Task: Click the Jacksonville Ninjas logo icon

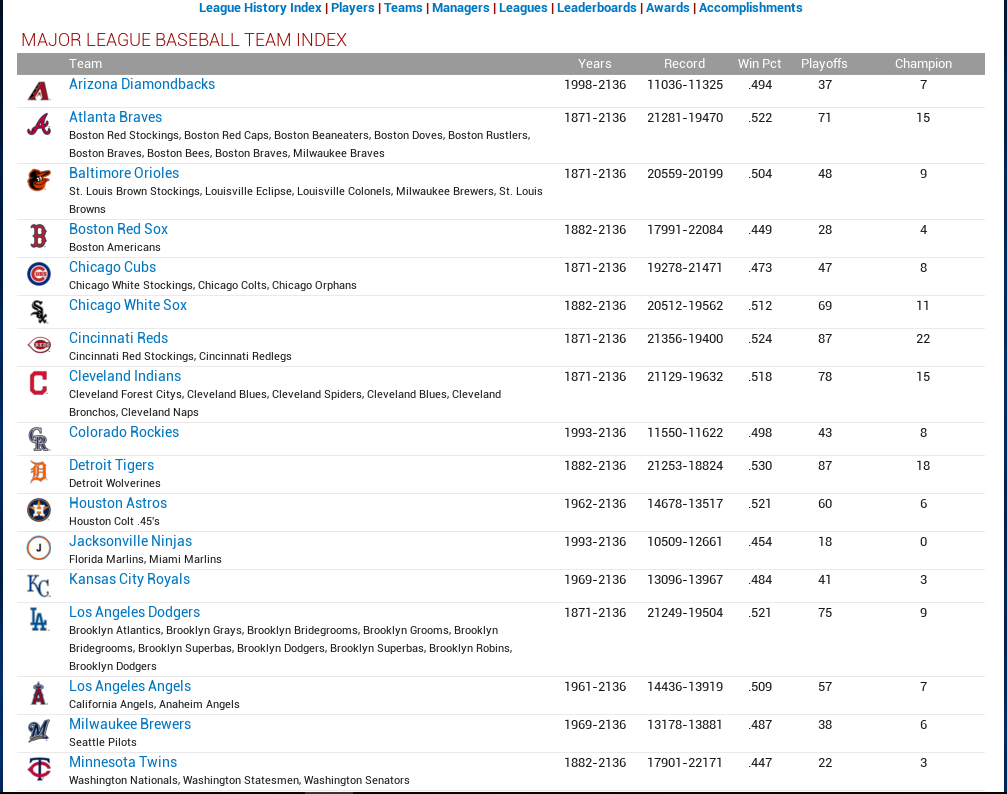Action: tap(38, 548)
